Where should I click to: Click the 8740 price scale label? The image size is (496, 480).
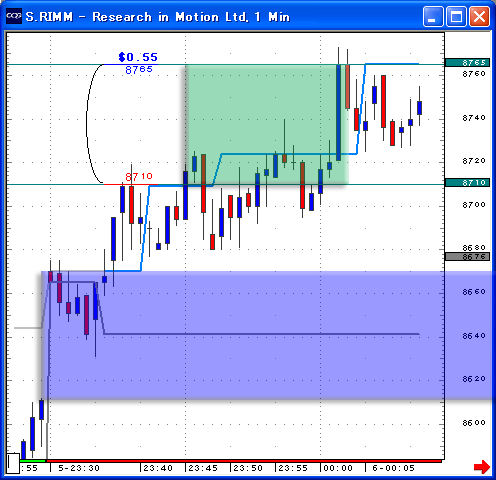[x=474, y=118]
